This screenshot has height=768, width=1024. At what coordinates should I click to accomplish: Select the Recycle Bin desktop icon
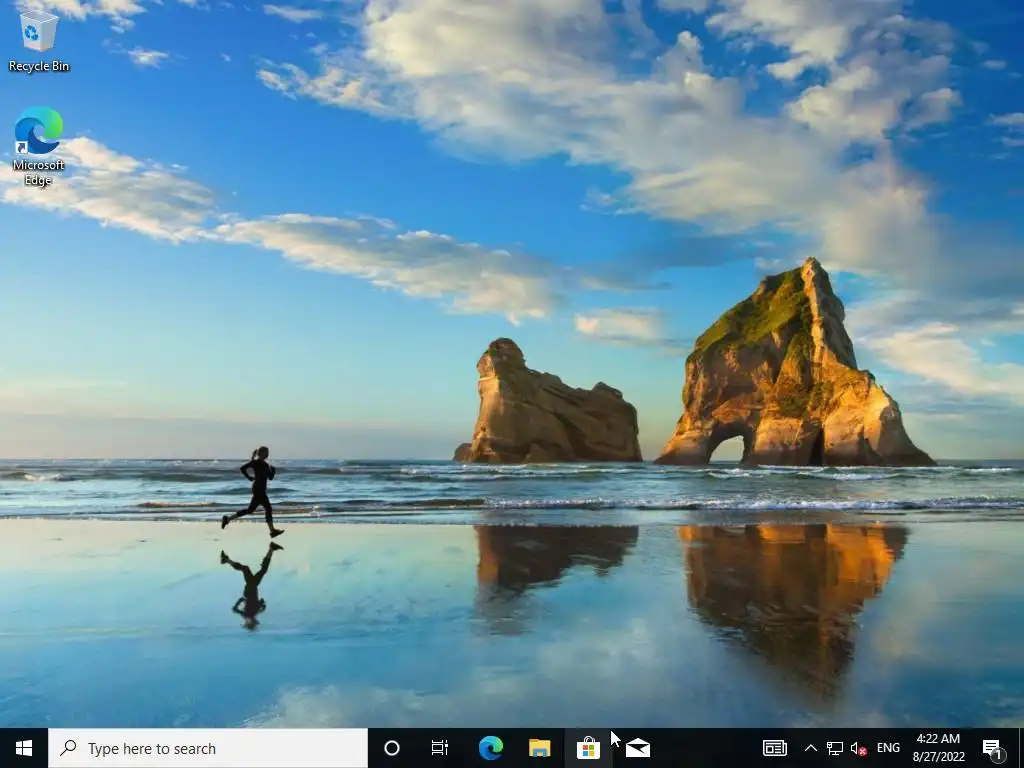click(39, 40)
